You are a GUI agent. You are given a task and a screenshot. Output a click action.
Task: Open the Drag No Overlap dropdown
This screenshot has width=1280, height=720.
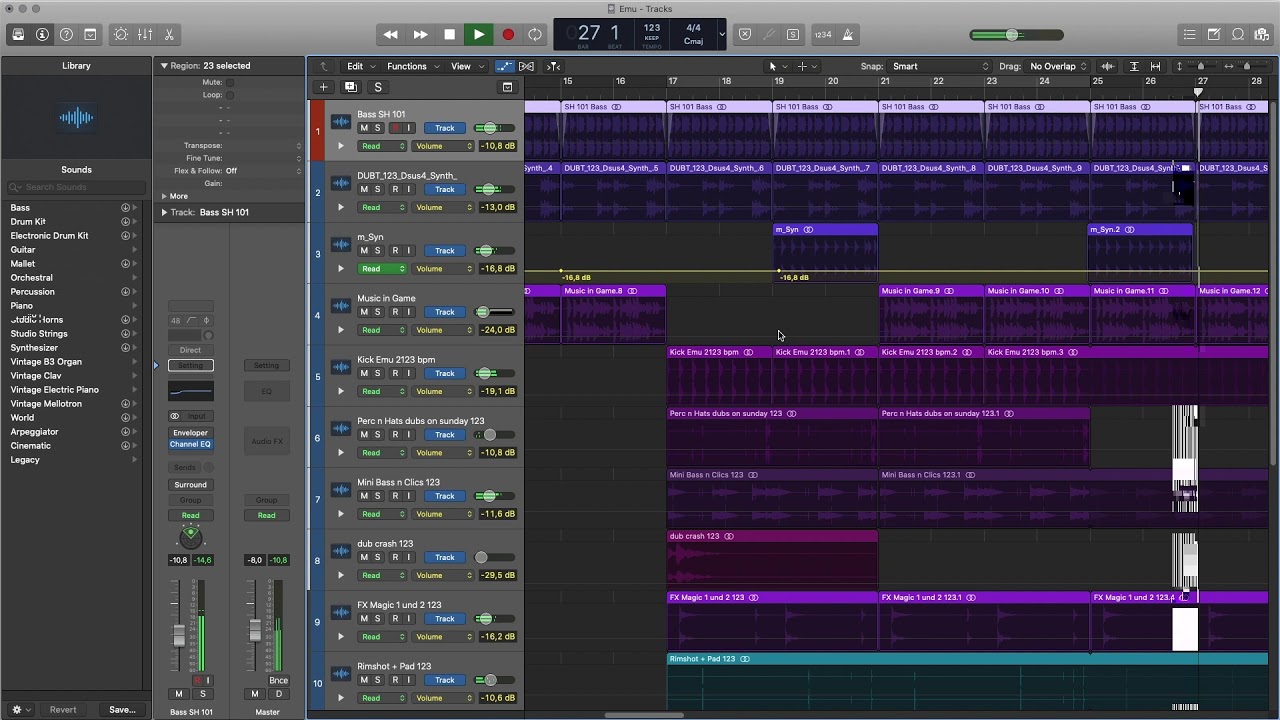tap(1058, 66)
